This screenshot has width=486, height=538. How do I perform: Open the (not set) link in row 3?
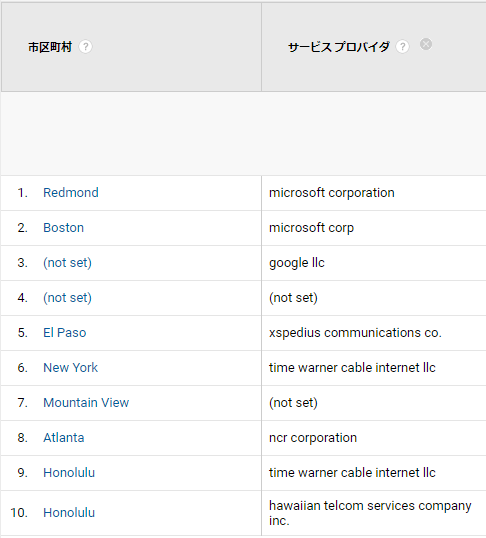pyautogui.click(x=67, y=263)
